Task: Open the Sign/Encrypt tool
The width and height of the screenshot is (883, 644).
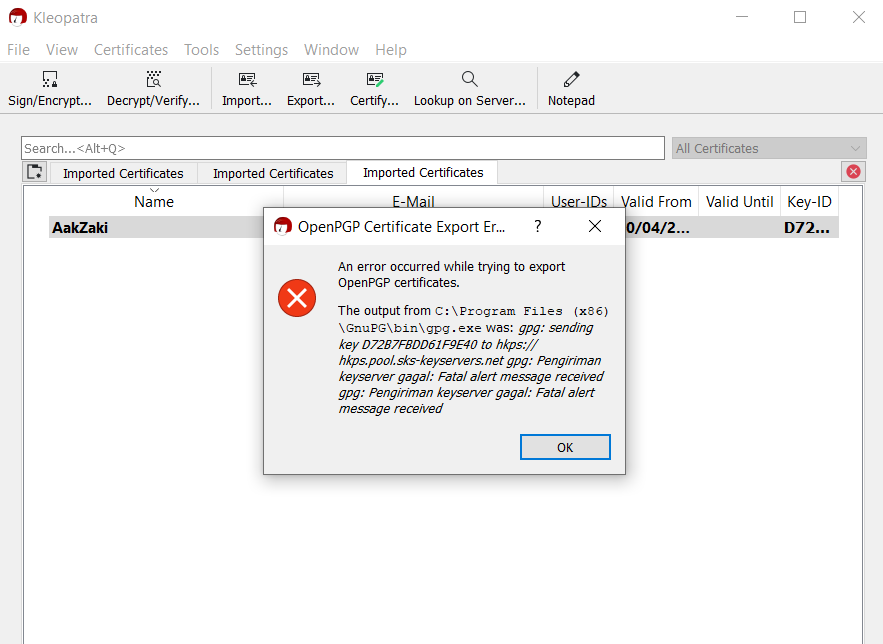Action: [x=50, y=89]
